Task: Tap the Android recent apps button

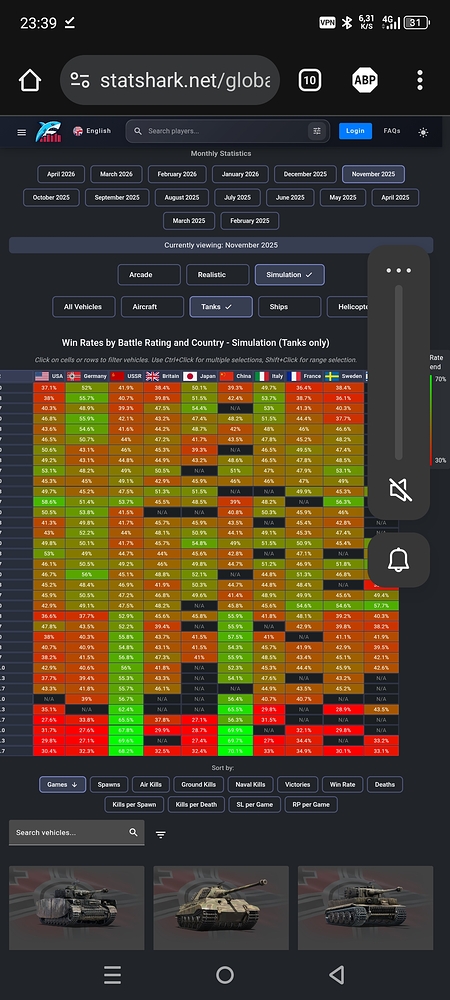Action: [112, 974]
